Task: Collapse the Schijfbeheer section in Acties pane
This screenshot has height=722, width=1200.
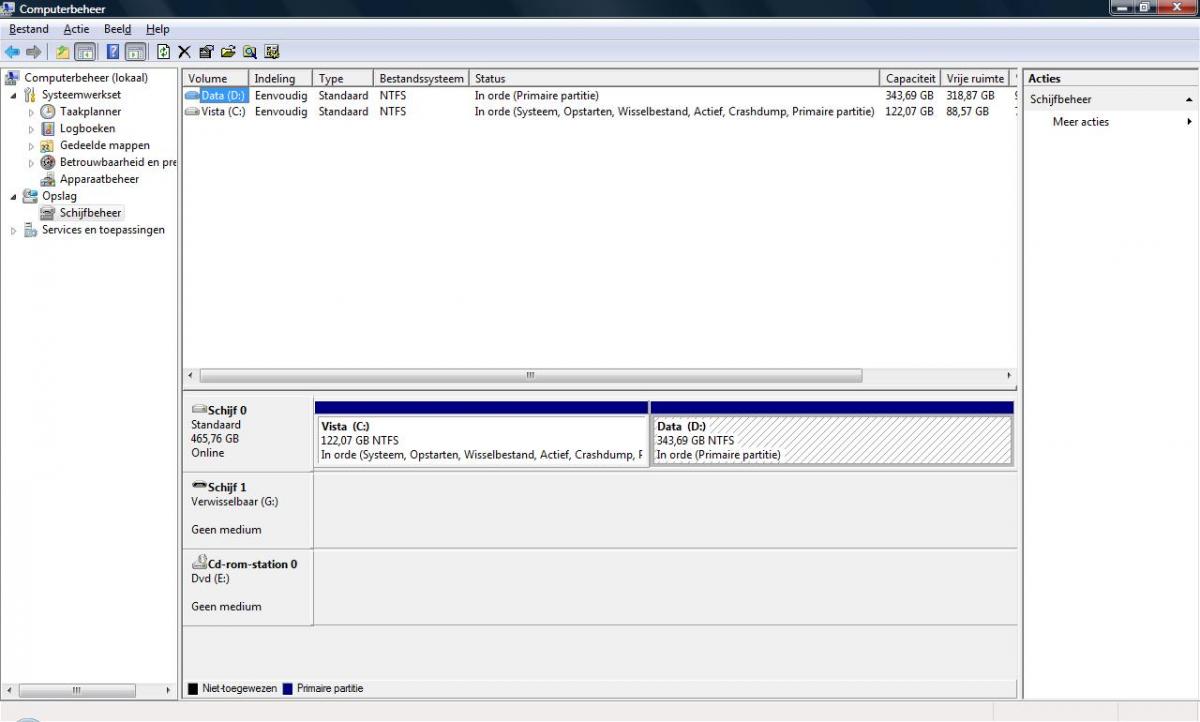Action: coord(1189,100)
